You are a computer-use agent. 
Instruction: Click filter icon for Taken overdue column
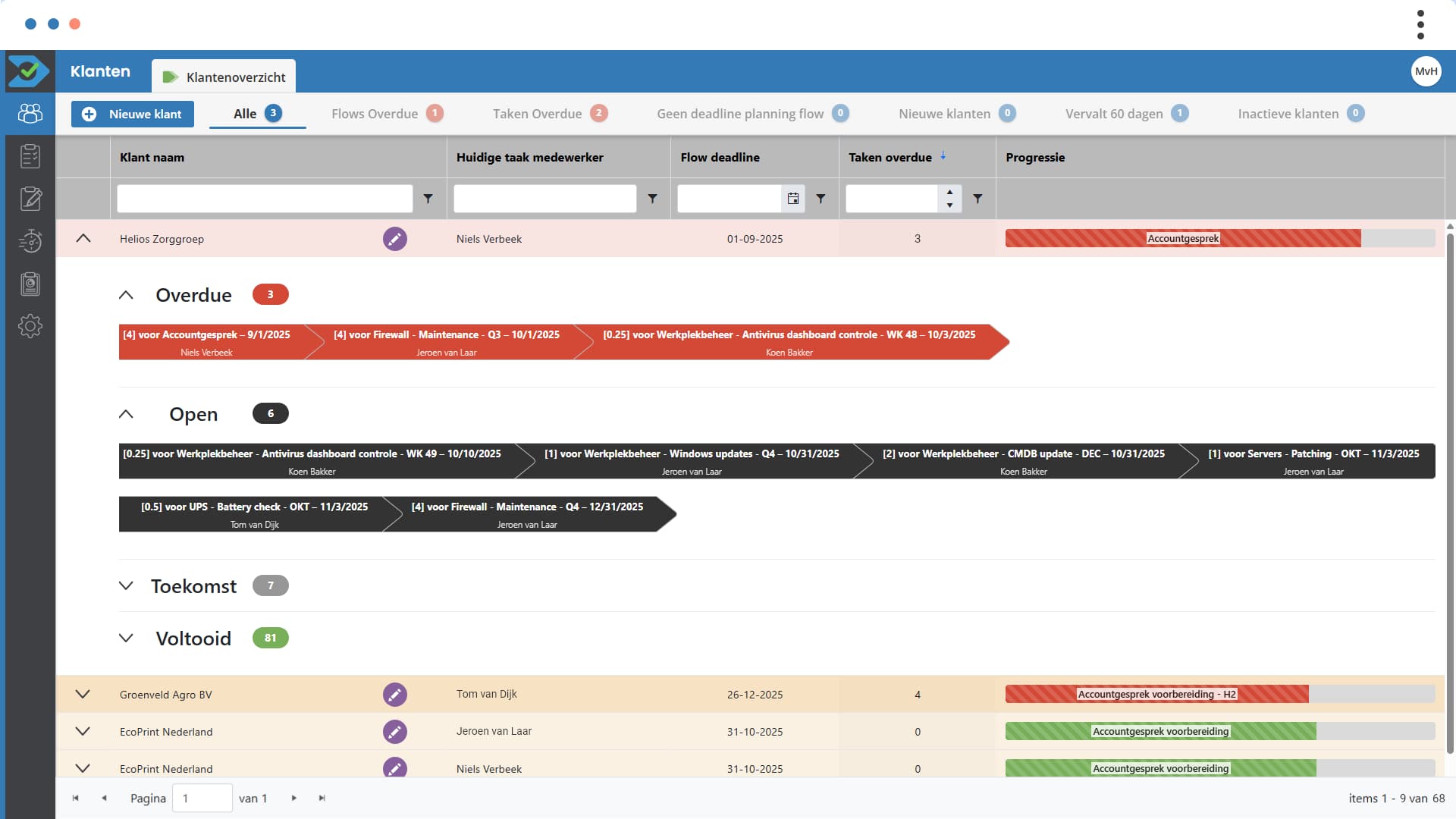tap(977, 199)
